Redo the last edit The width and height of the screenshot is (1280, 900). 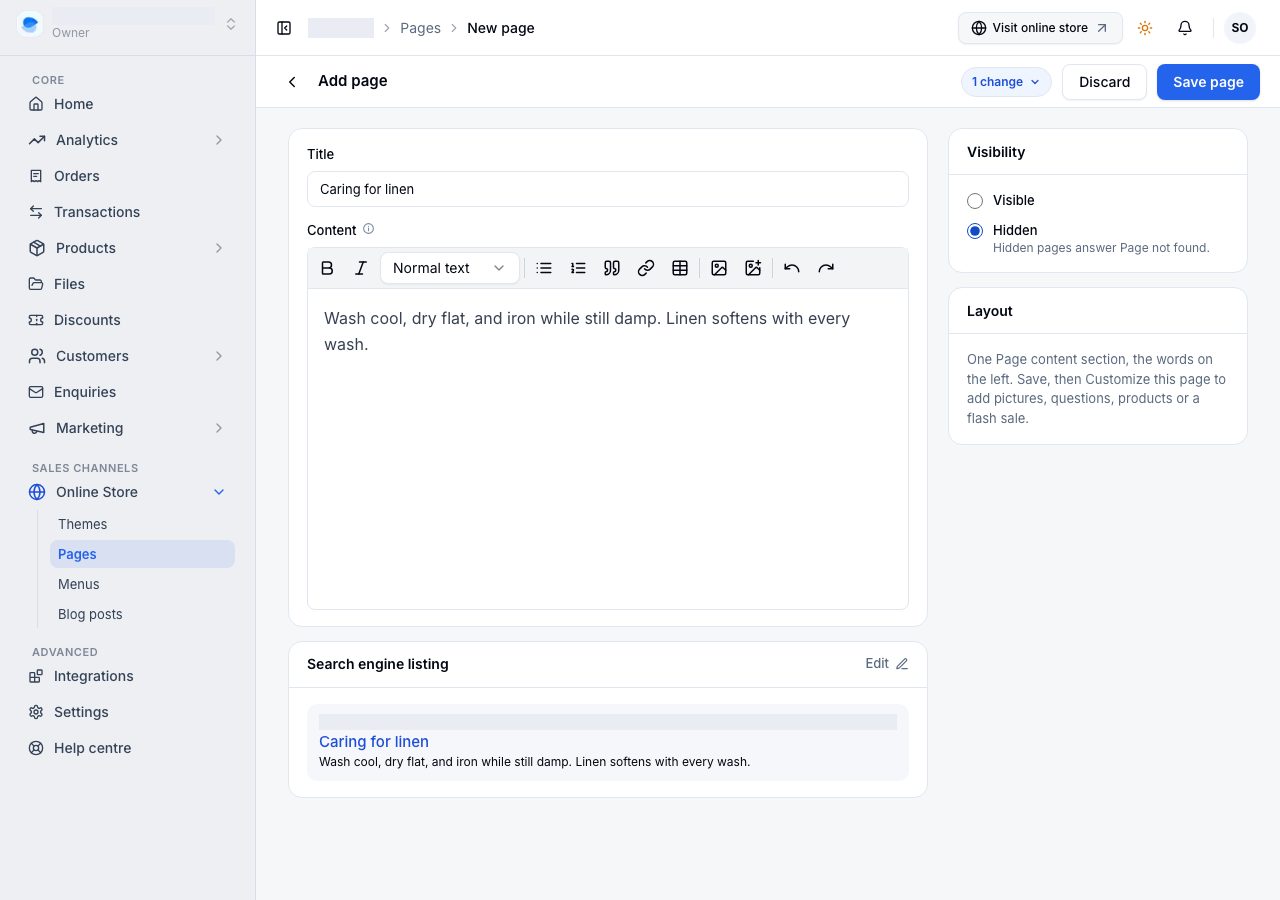point(826,268)
